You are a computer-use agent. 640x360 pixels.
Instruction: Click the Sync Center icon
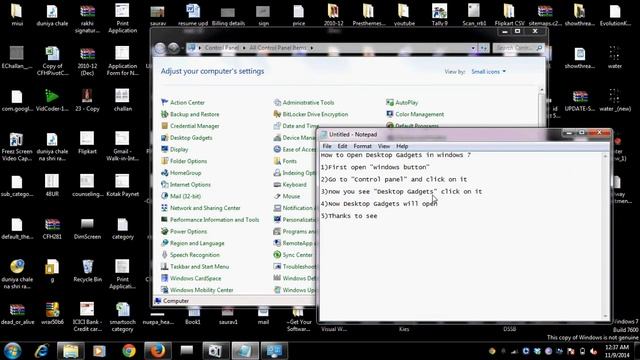tap(277, 255)
